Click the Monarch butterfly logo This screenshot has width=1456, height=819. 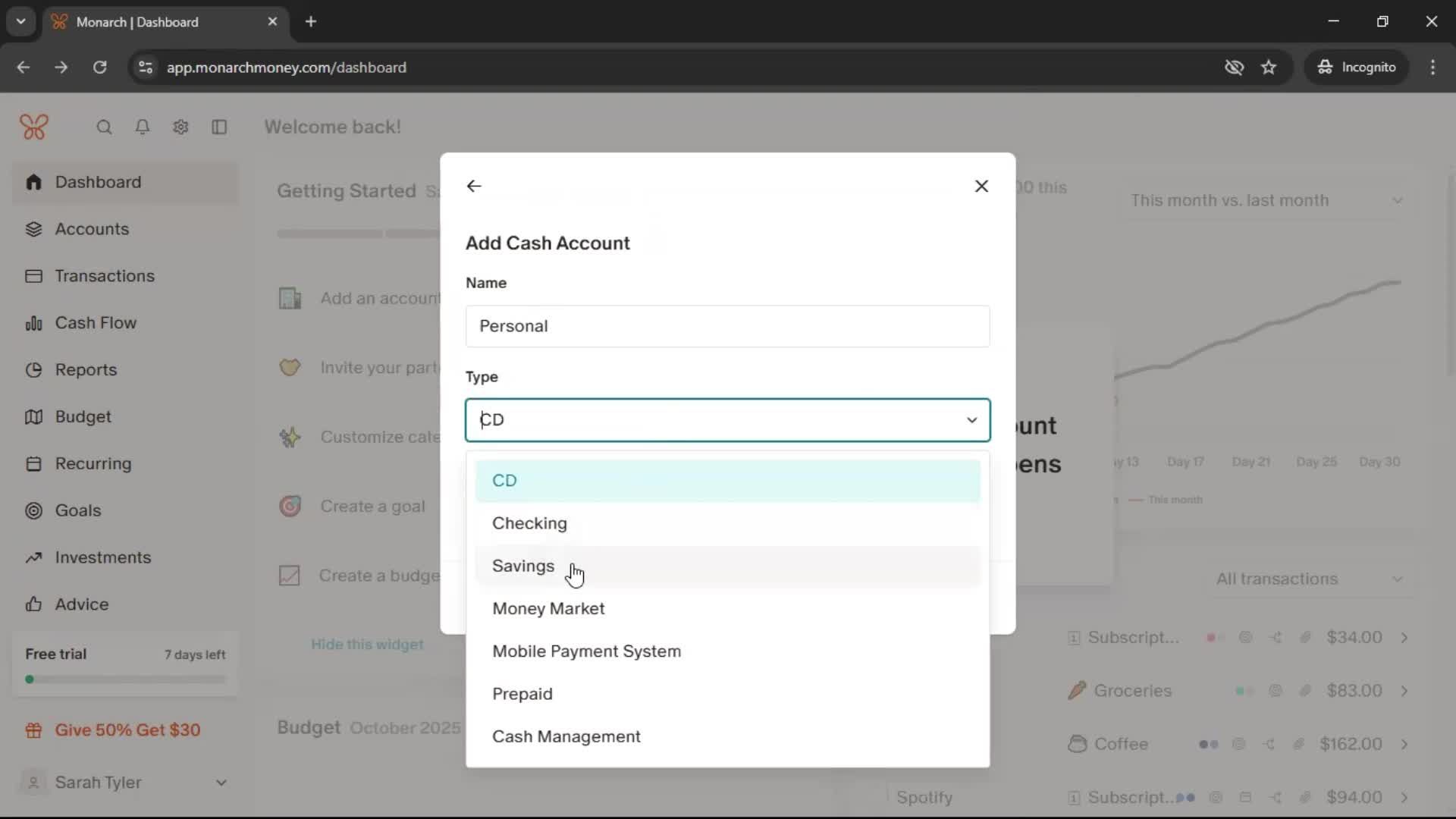(x=34, y=127)
